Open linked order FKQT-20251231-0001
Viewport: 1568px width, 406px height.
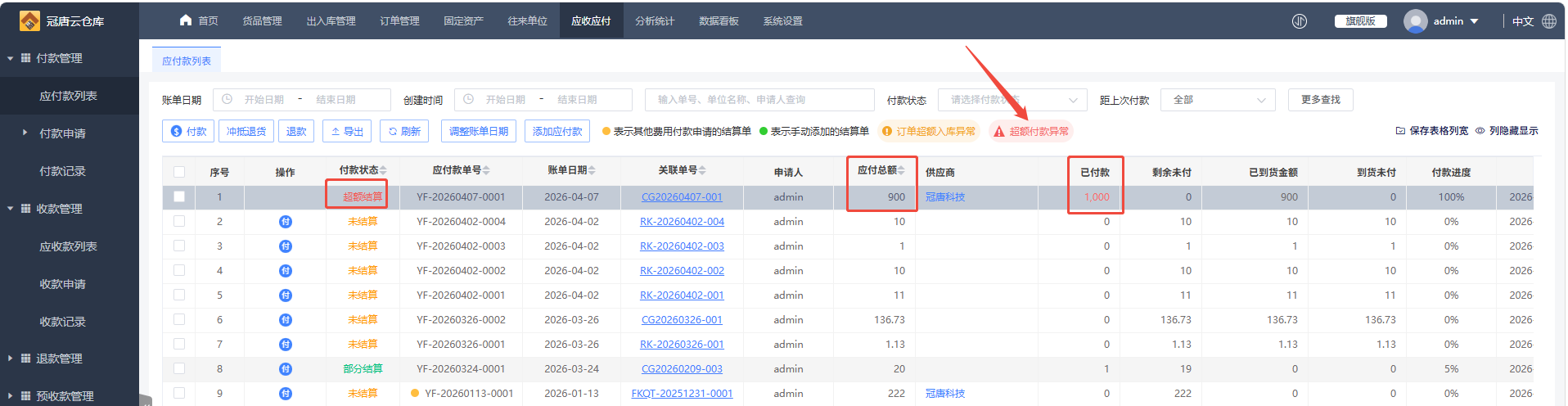pos(682,394)
